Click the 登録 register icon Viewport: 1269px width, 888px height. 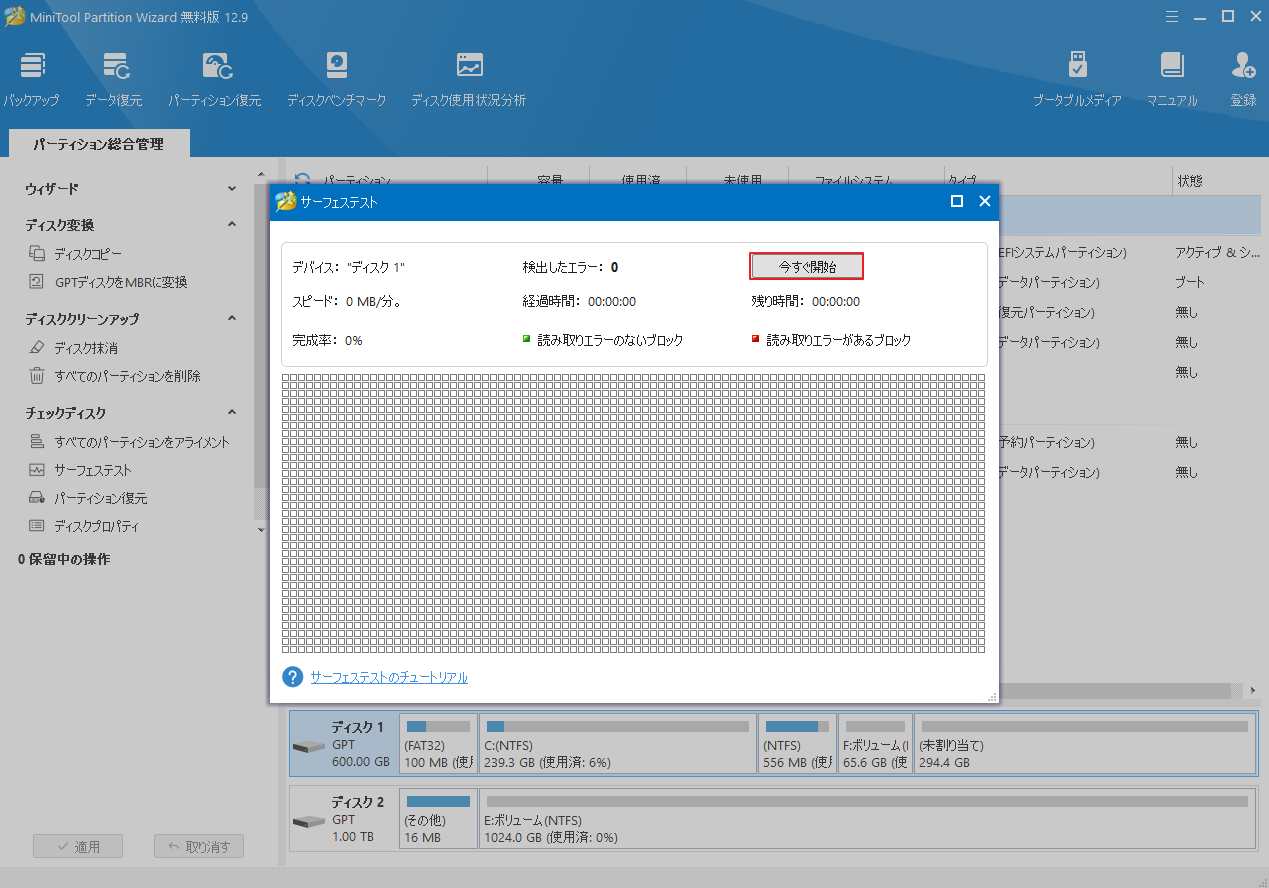(x=1243, y=80)
